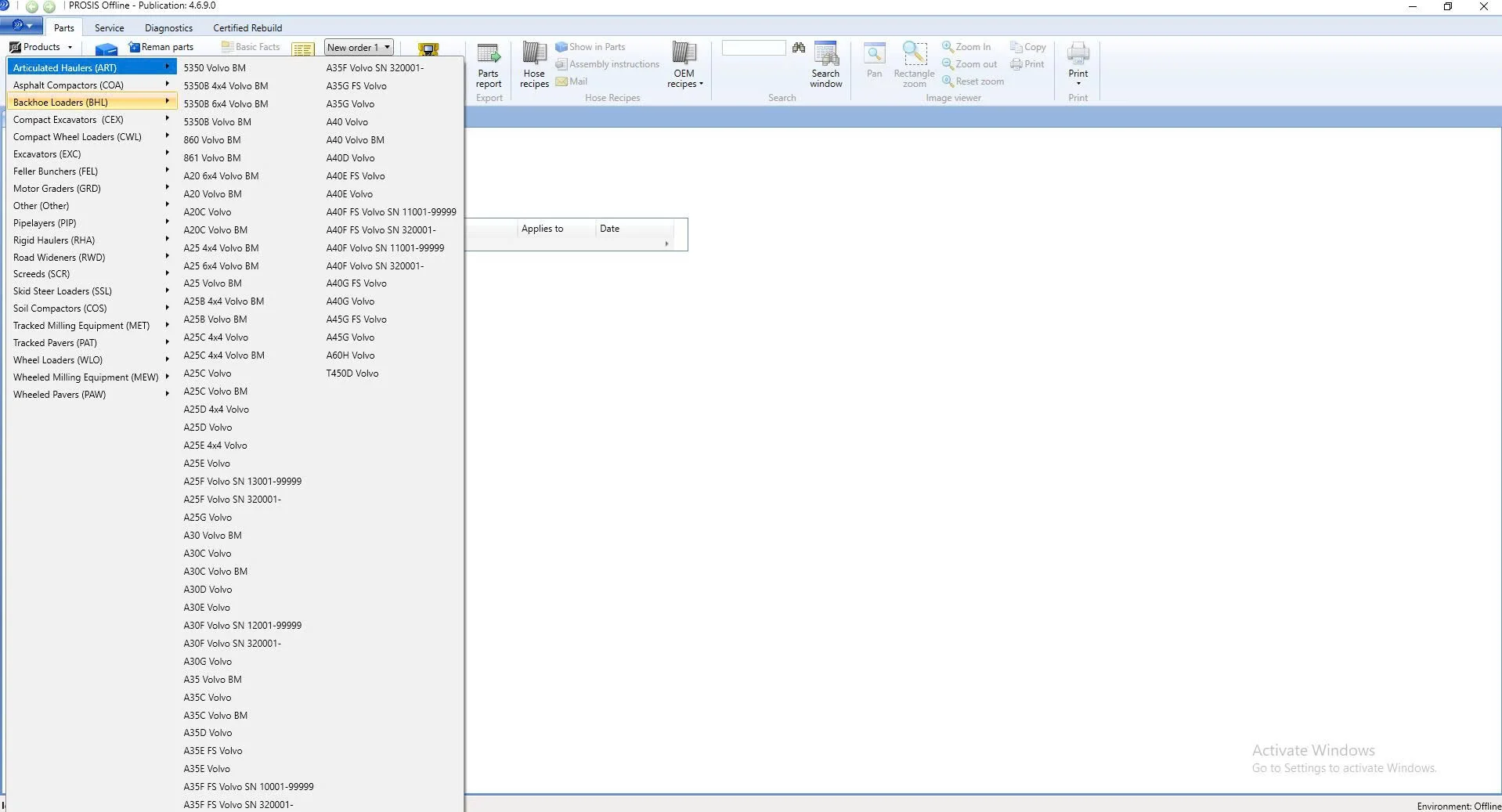Screen dimensions: 1502x812
Task: Select model A40G Volvo
Action: point(350,301)
